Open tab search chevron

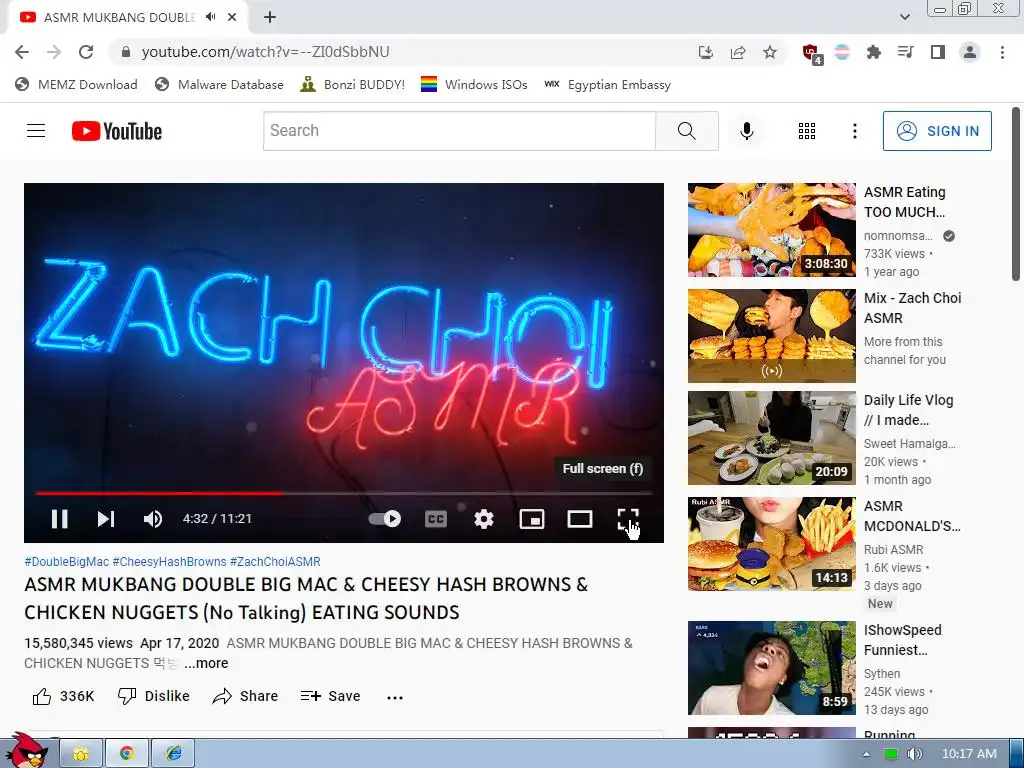click(904, 17)
